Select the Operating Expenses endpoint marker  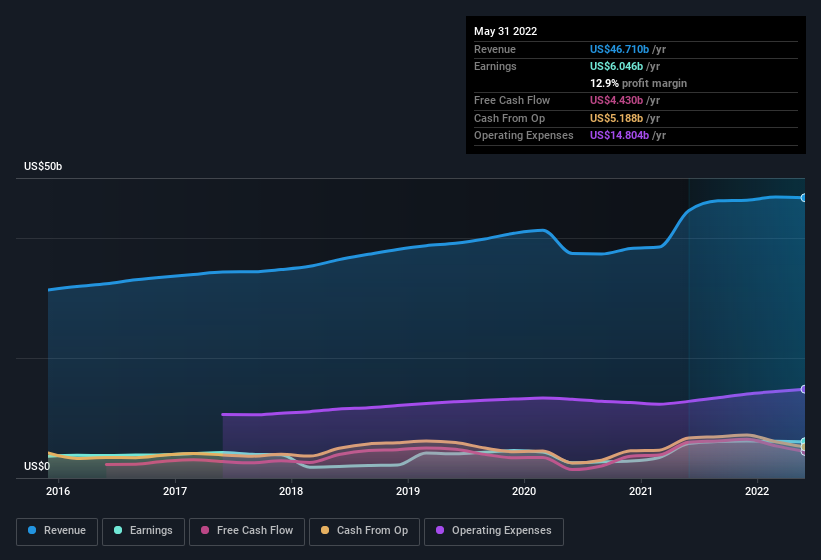point(803,389)
